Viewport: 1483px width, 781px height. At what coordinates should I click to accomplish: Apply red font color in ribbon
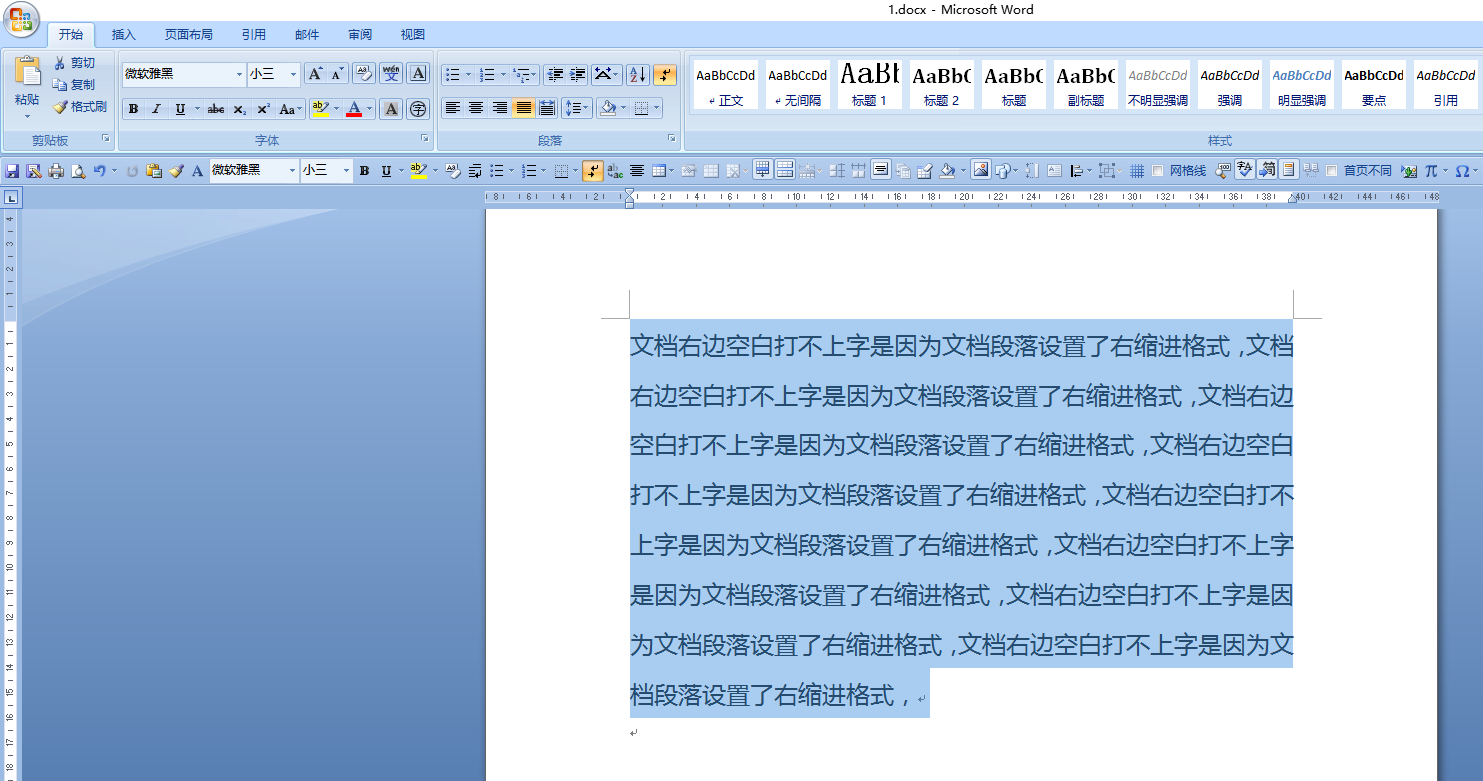354,109
